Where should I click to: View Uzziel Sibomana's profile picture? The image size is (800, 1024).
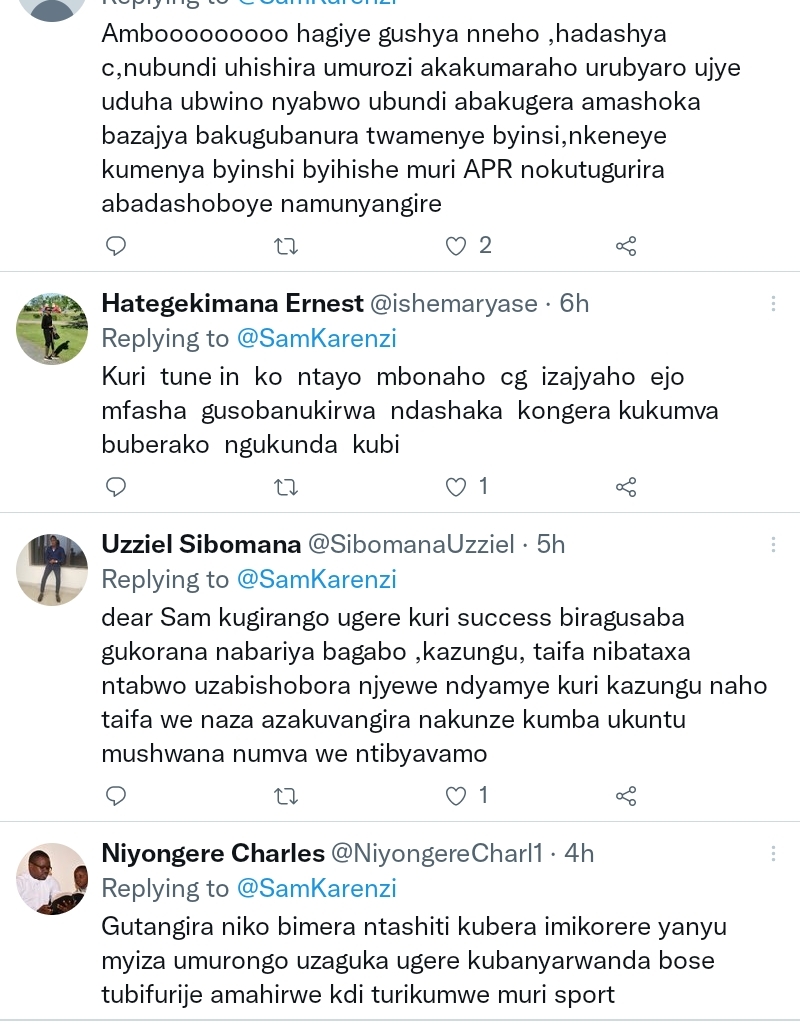52,569
